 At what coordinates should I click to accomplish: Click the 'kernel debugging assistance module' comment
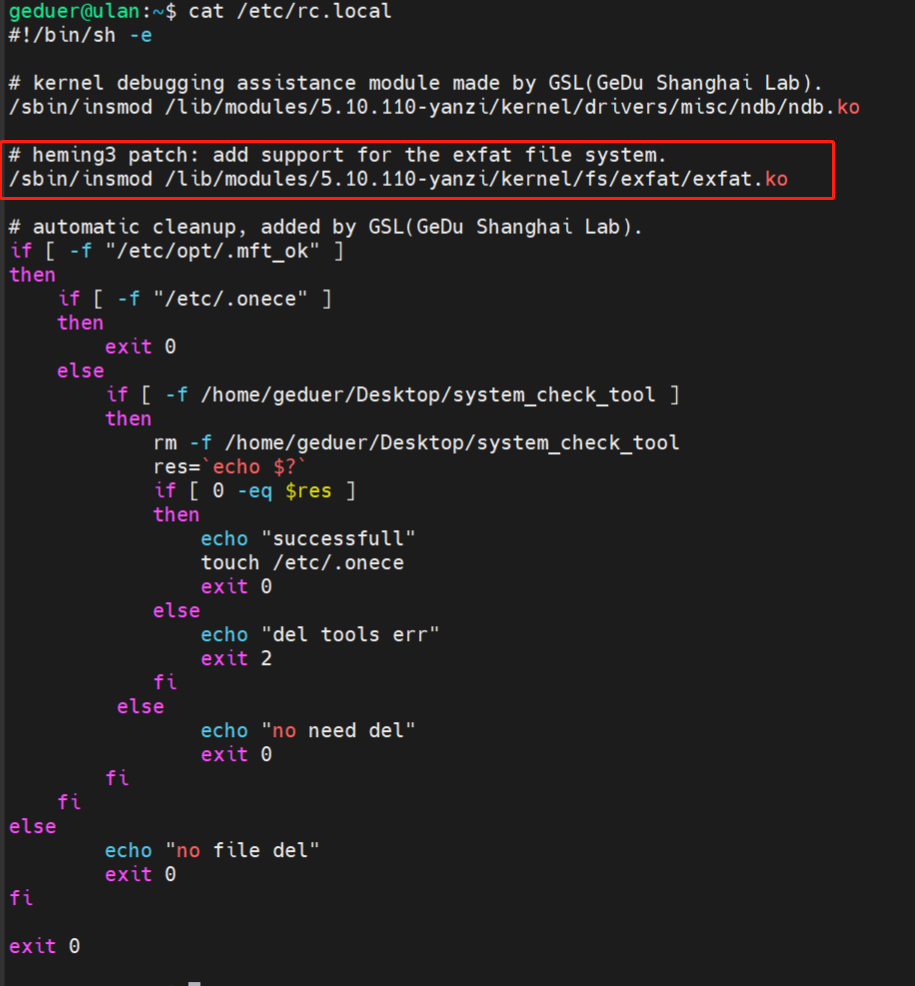click(x=416, y=83)
